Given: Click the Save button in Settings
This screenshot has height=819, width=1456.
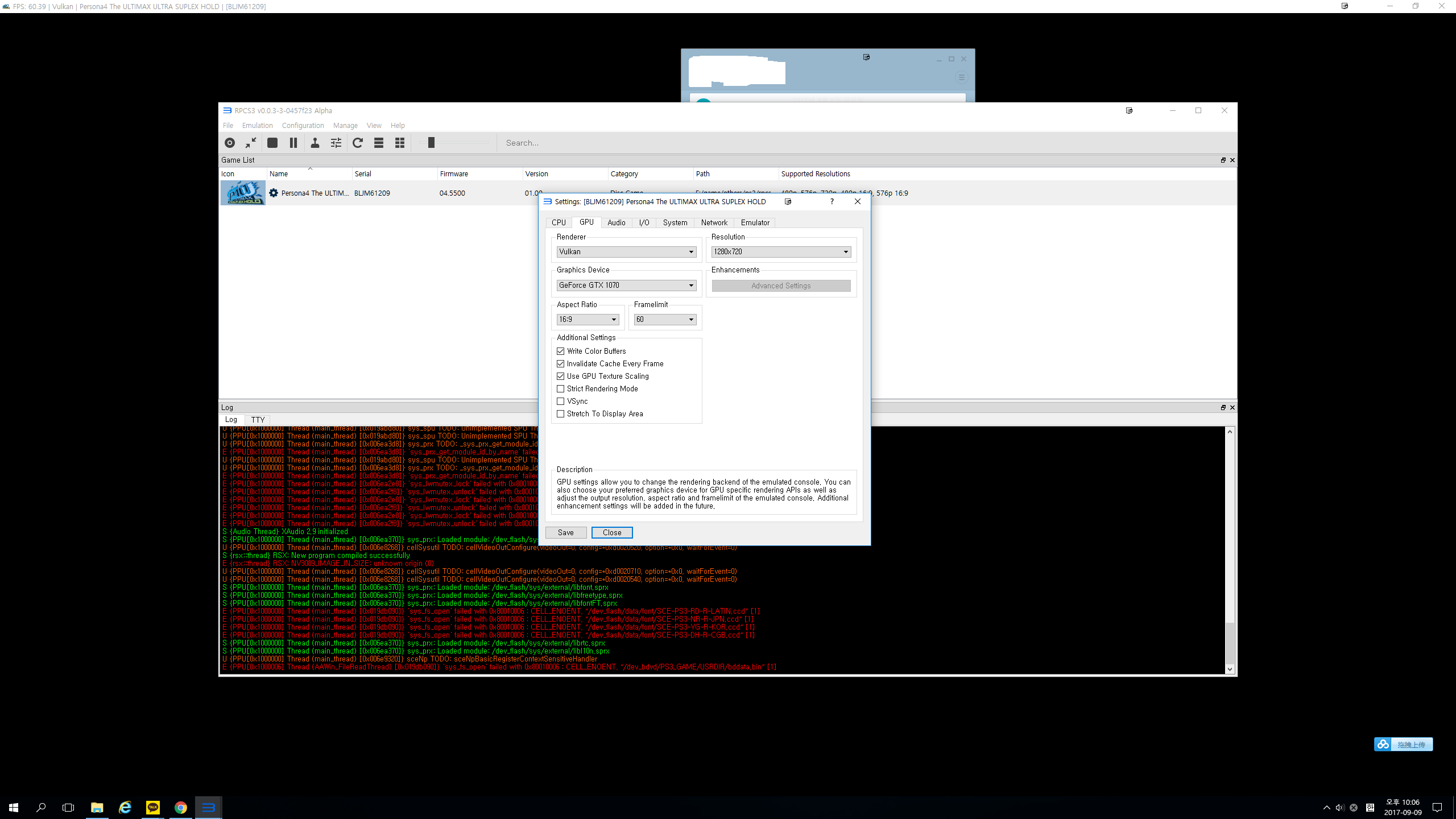Looking at the screenshot, I should 565,532.
